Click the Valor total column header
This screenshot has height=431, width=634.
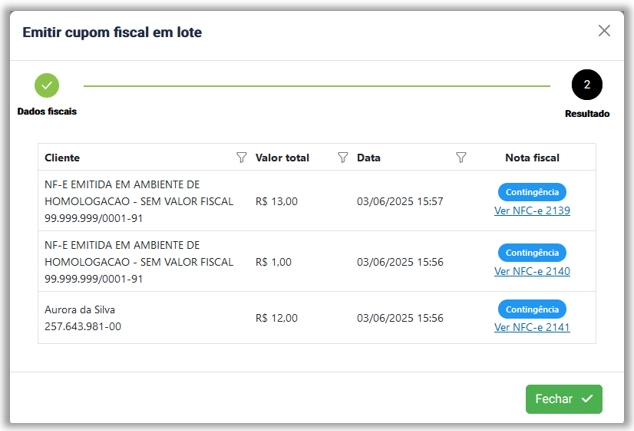[282, 158]
